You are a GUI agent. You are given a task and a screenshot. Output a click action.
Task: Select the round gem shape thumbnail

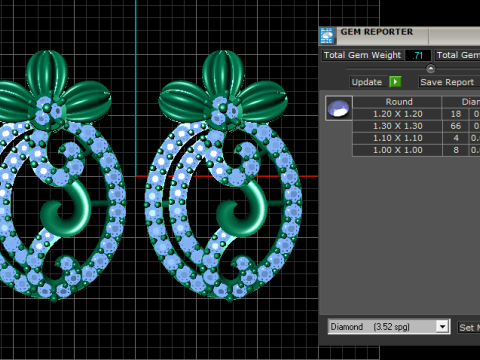click(x=339, y=108)
